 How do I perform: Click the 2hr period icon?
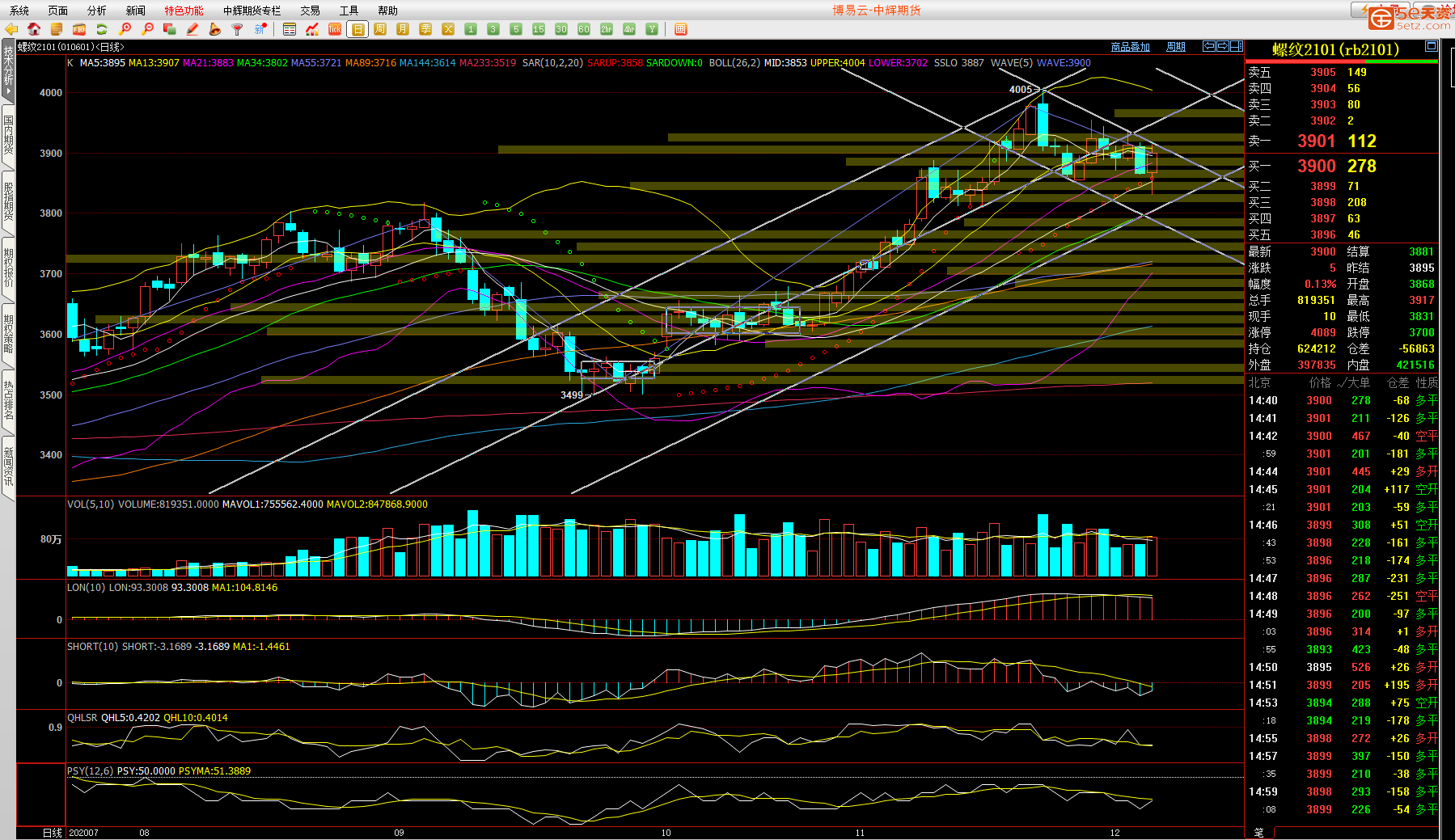point(607,29)
